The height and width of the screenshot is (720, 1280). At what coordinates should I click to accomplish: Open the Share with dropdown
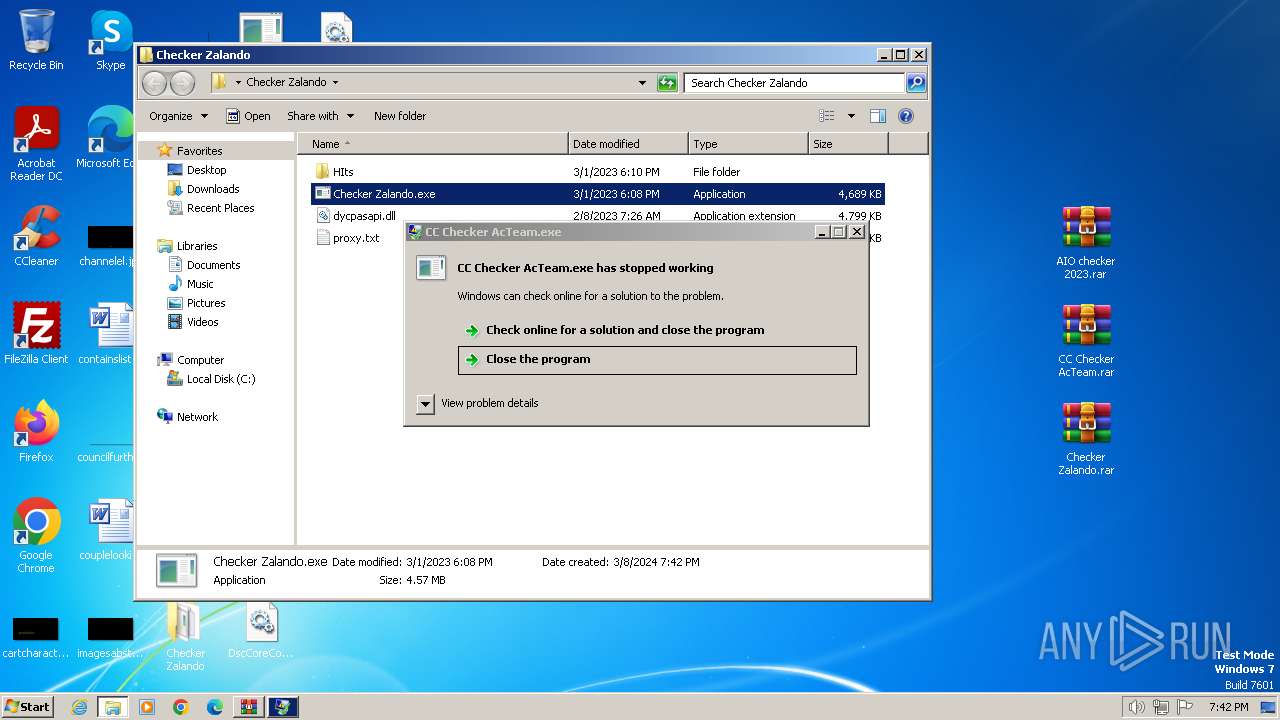click(320, 116)
